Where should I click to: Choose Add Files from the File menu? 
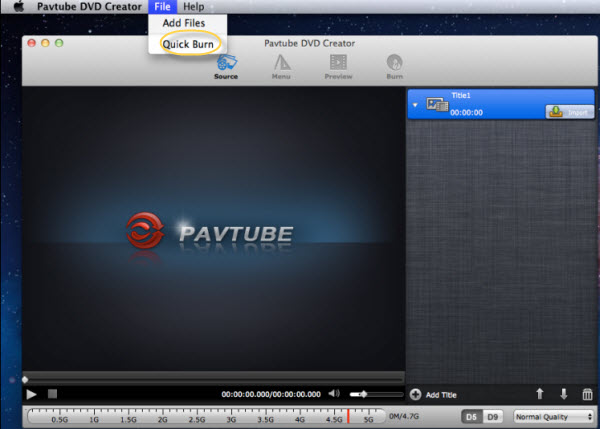184,23
